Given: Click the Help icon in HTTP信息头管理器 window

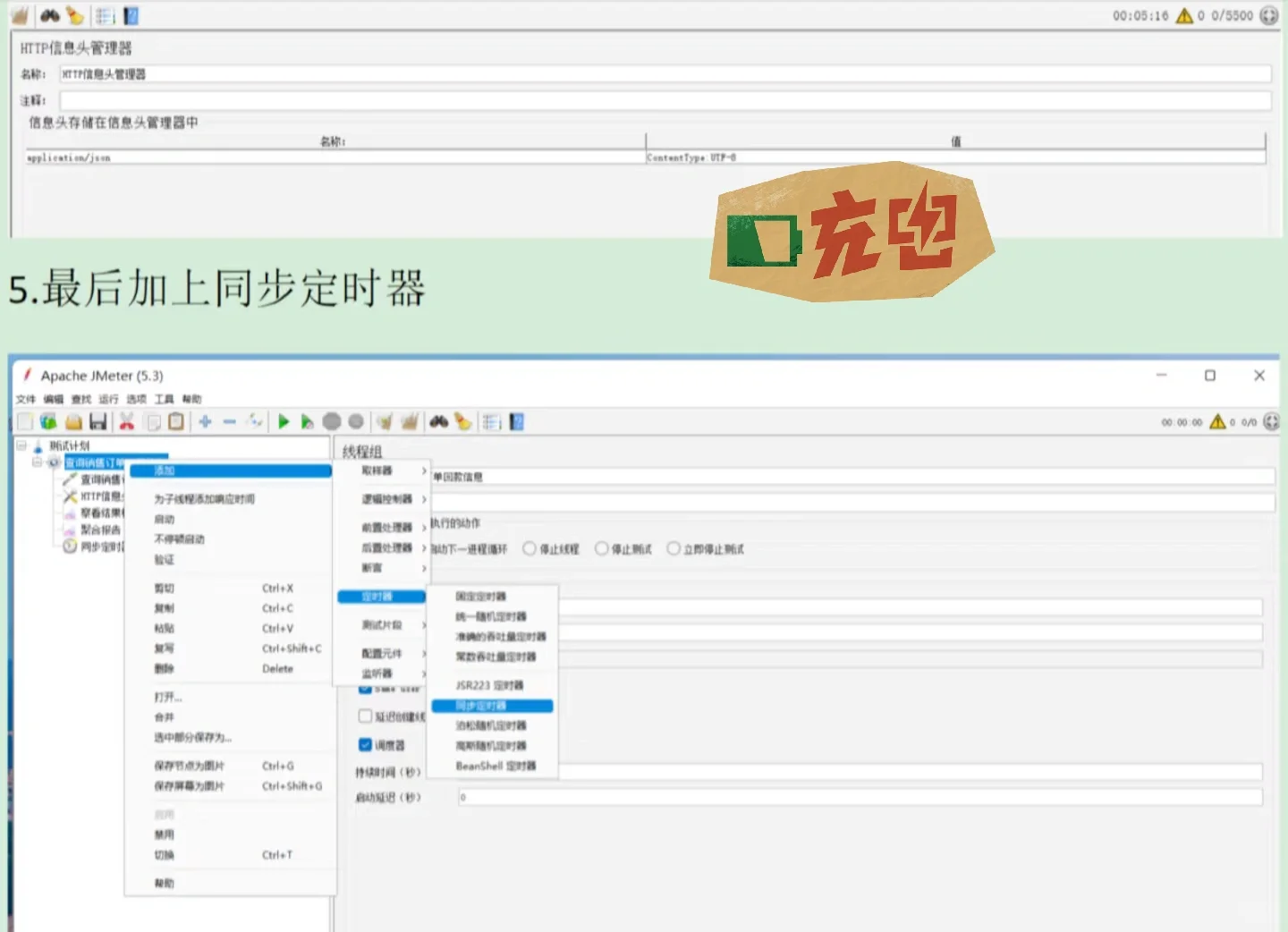Looking at the screenshot, I should tap(131, 15).
